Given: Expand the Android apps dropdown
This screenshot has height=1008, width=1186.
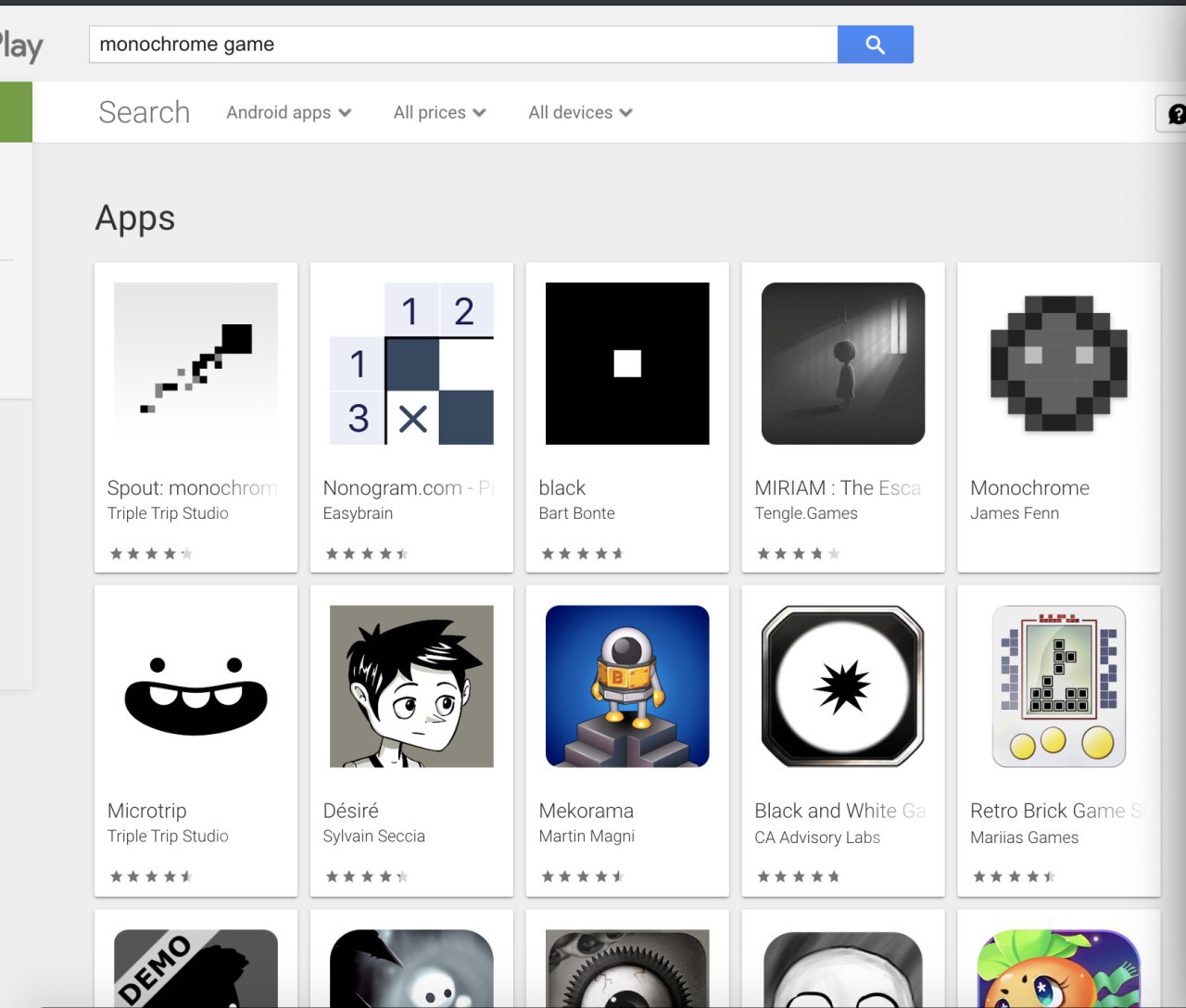Looking at the screenshot, I should pos(289,113).
